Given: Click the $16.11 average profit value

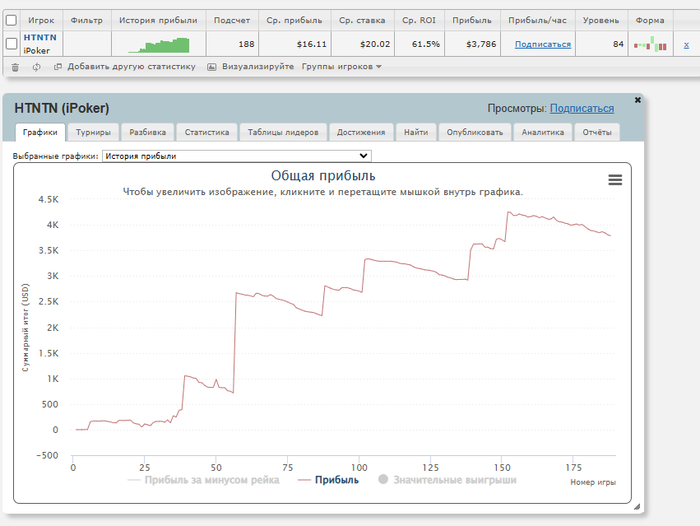Looking at the screenshot, I should 312,44.
